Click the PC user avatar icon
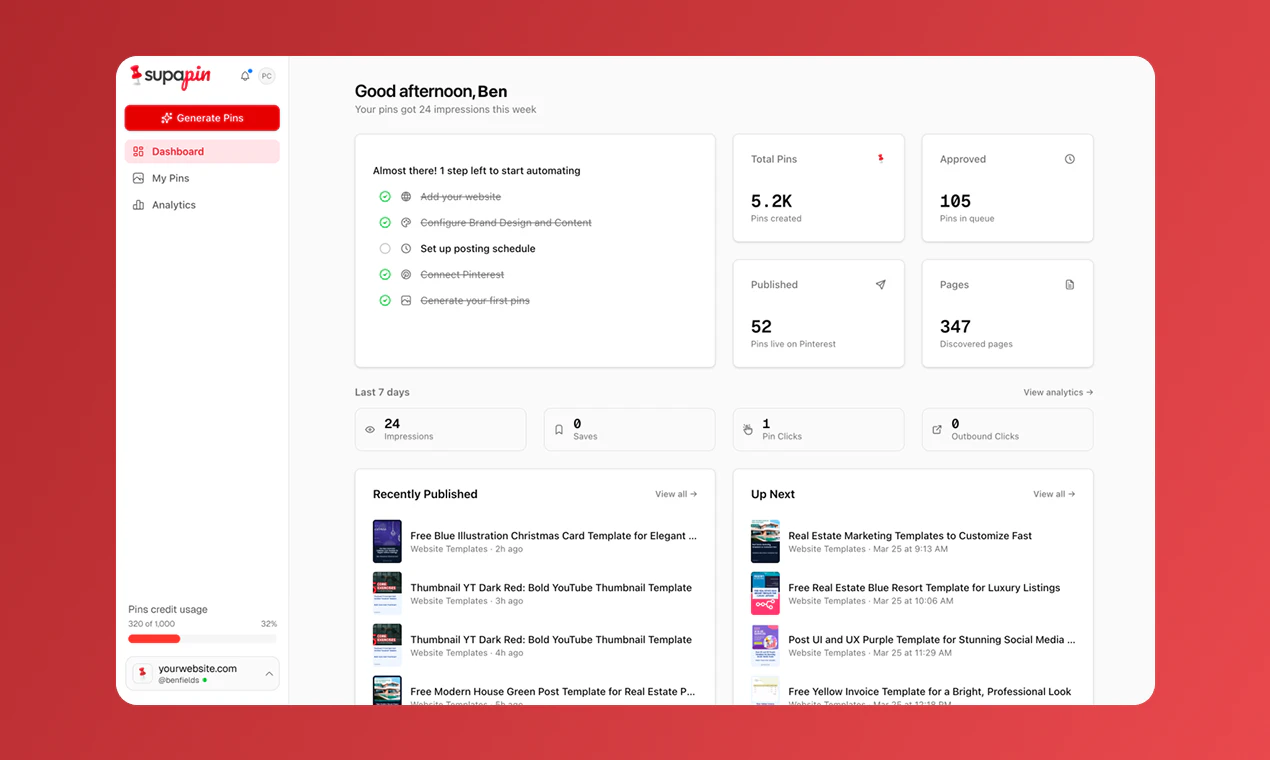 266,76
